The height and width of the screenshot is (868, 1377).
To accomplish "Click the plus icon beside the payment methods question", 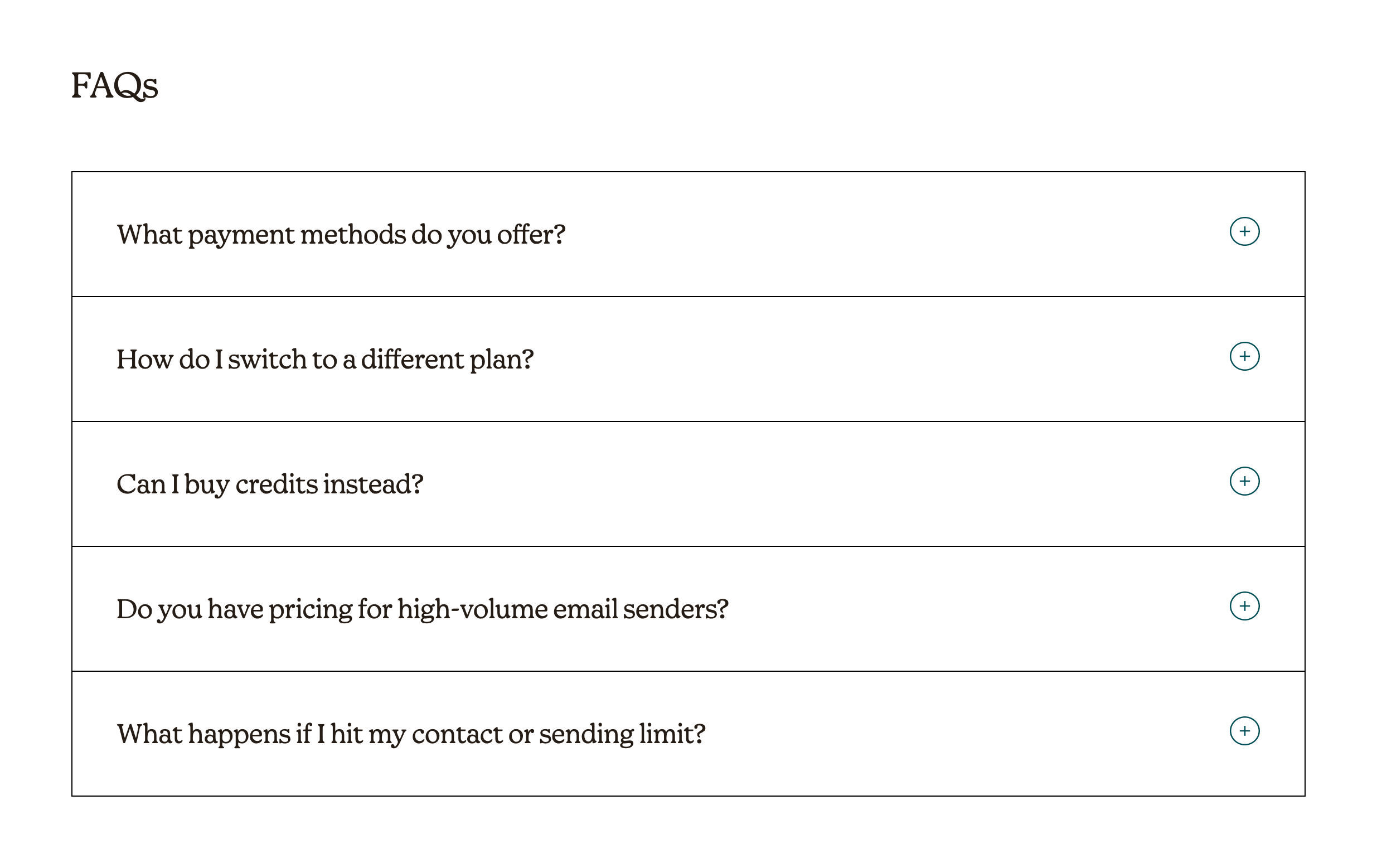I will (1245, 232).
